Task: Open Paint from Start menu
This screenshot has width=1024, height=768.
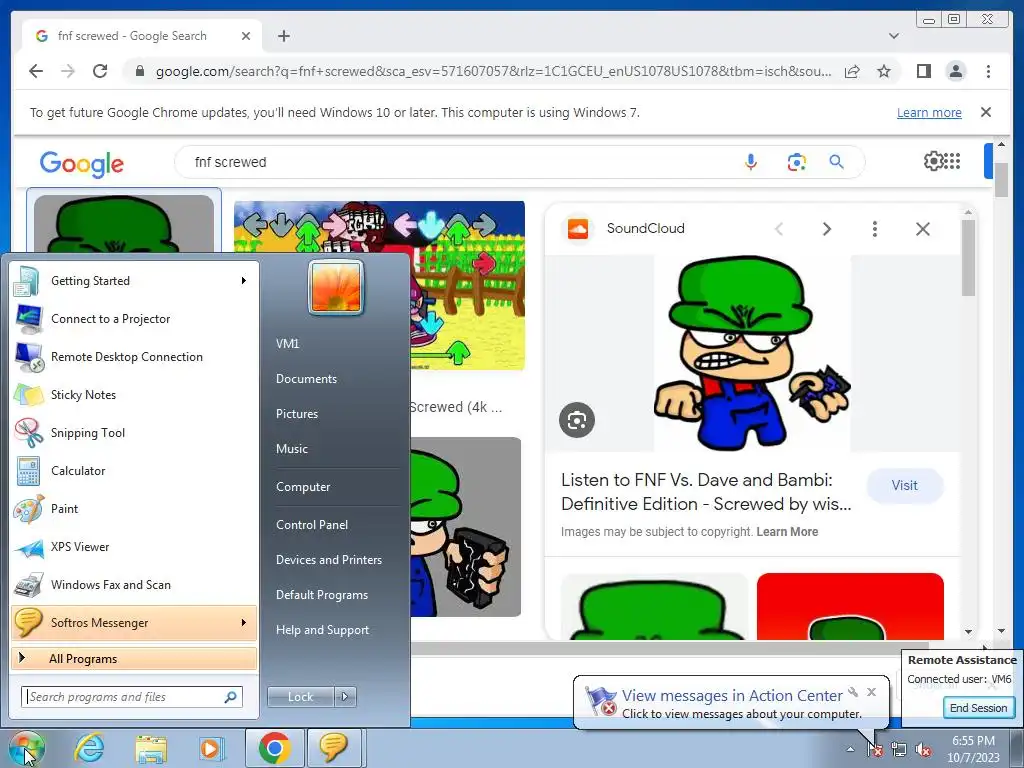Action: [x=134, y=509]
